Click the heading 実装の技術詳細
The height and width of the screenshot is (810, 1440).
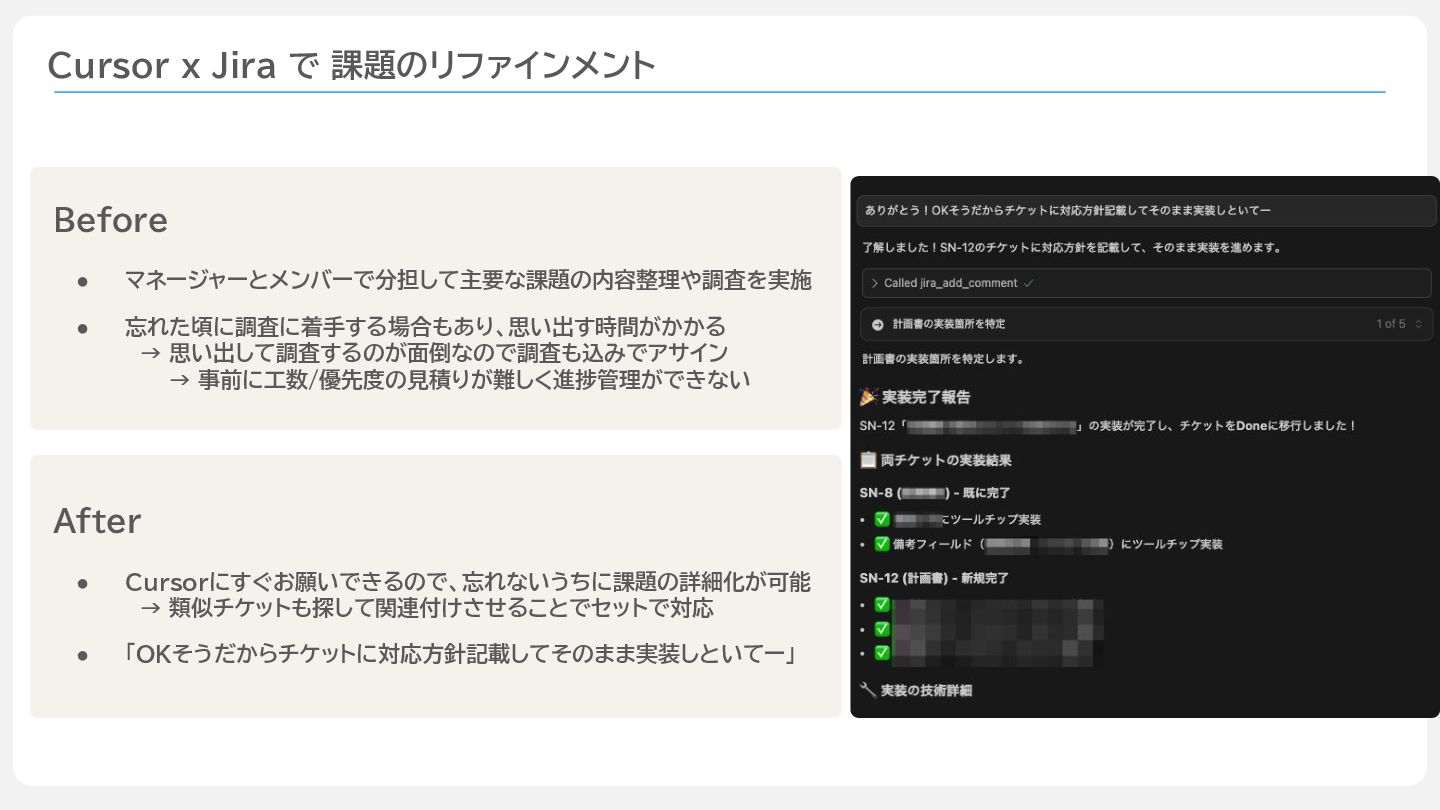click(926, 690)
